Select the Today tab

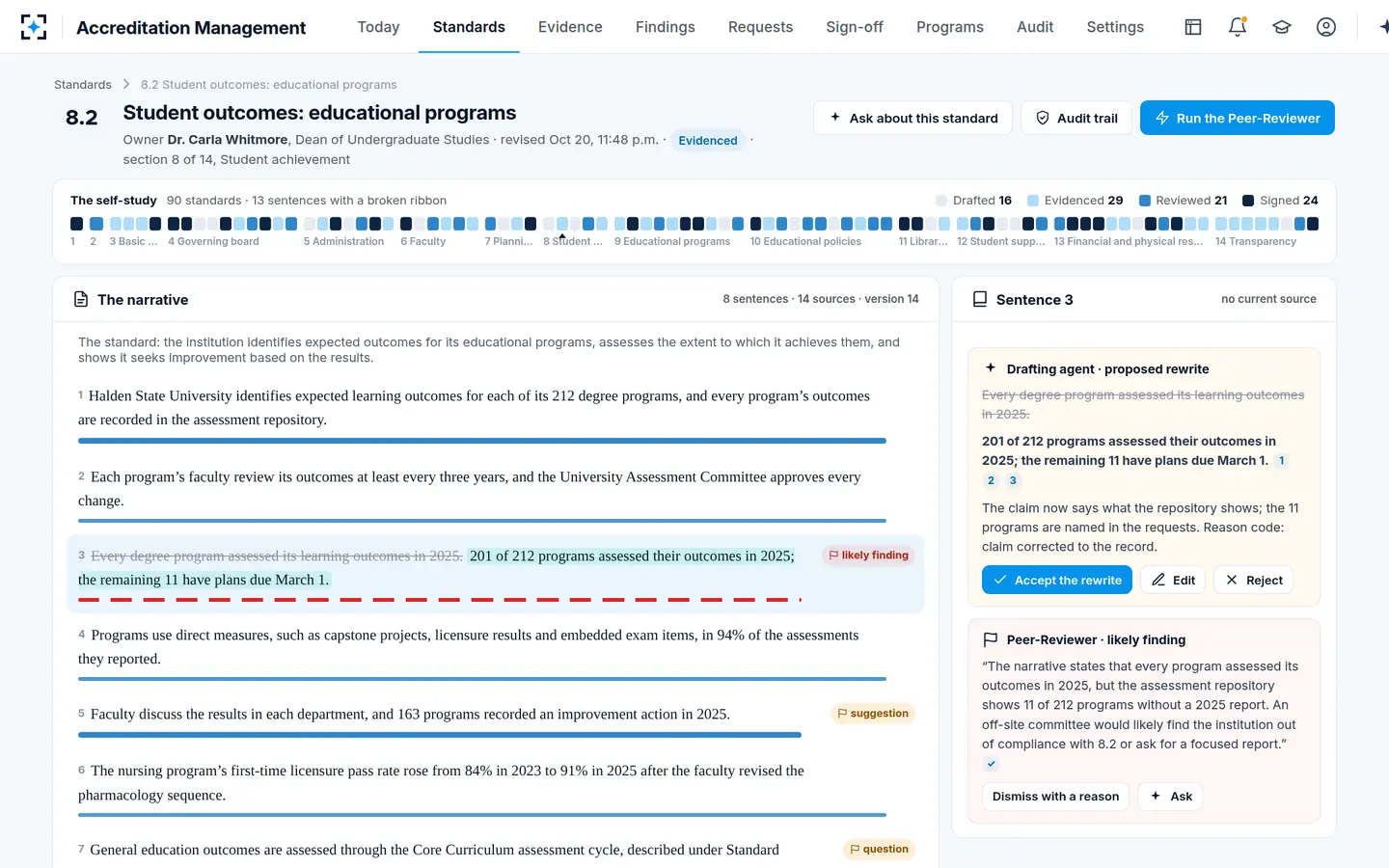[378, 27]
